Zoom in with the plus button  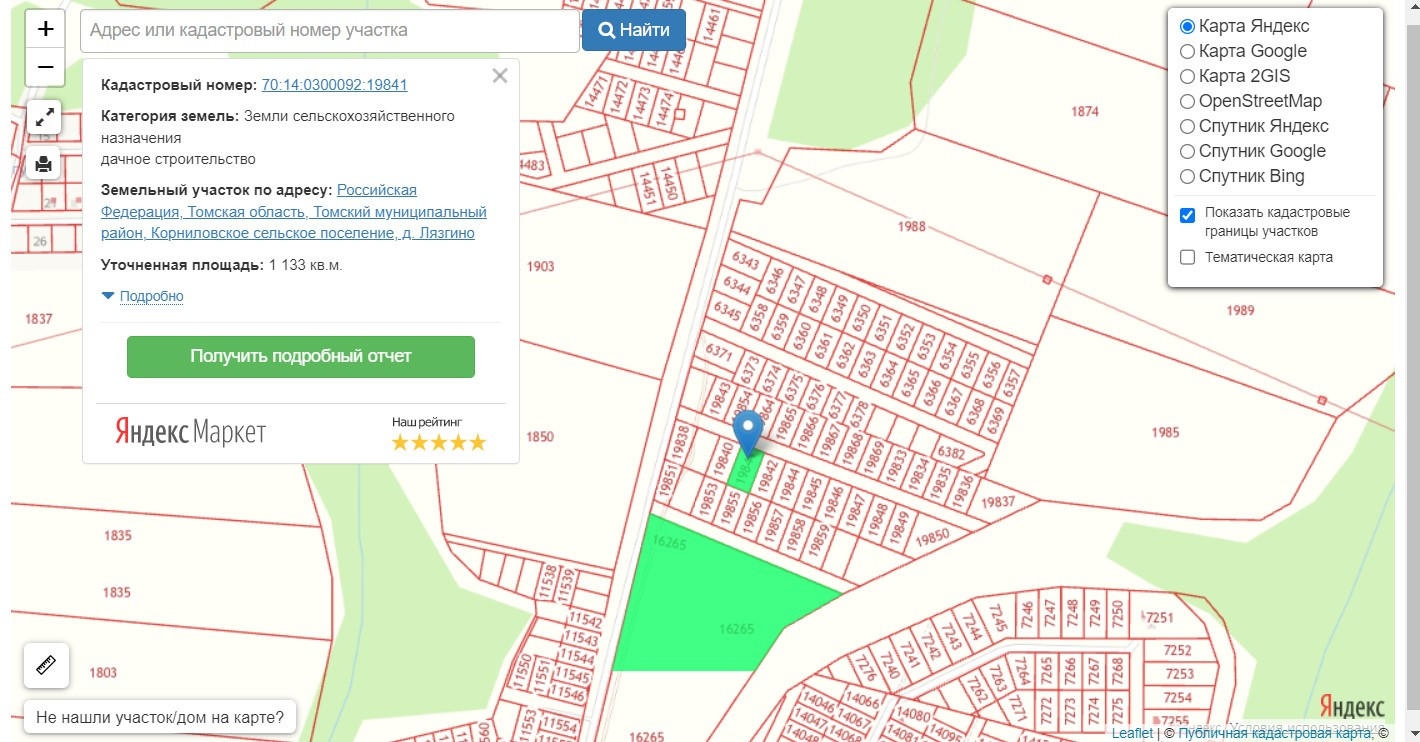(x=45, y=30)
